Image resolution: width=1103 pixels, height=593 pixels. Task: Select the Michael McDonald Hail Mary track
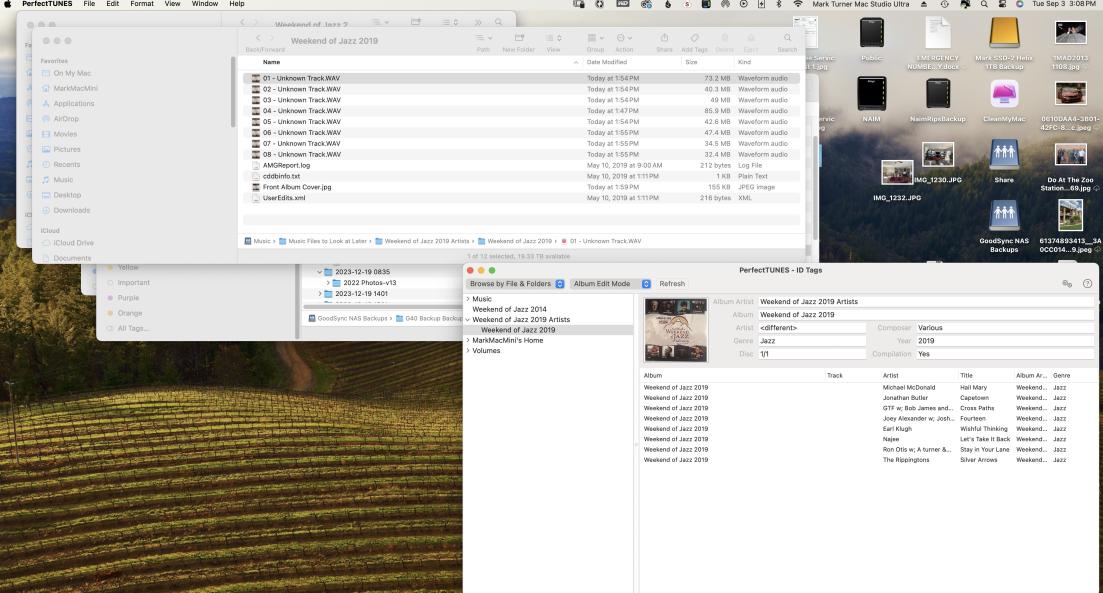pos(869,388)
